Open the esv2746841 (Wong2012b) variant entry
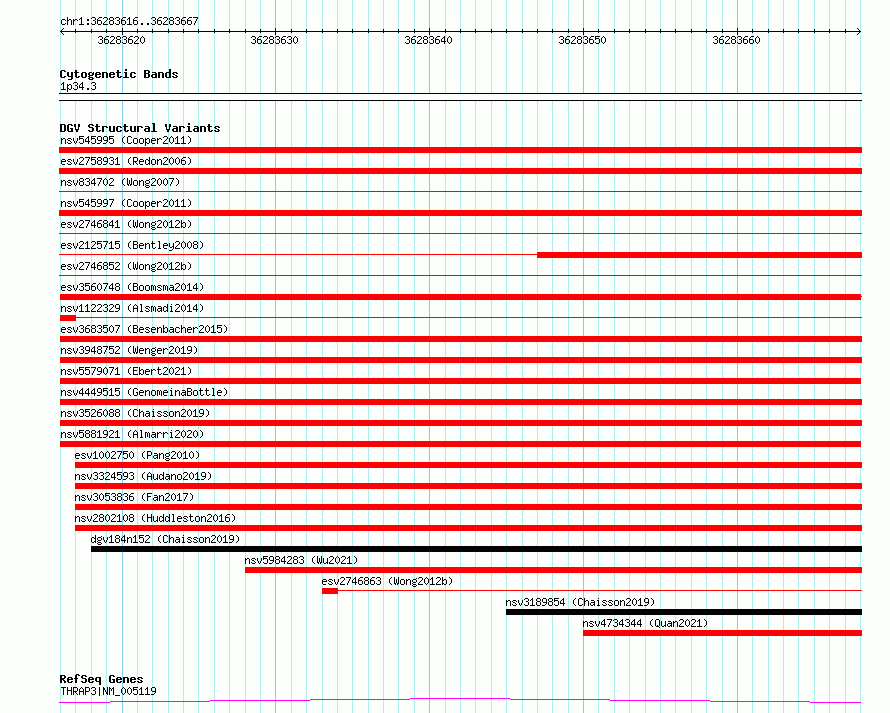Screen dimensions: 890x713 [x=126, y=224]
